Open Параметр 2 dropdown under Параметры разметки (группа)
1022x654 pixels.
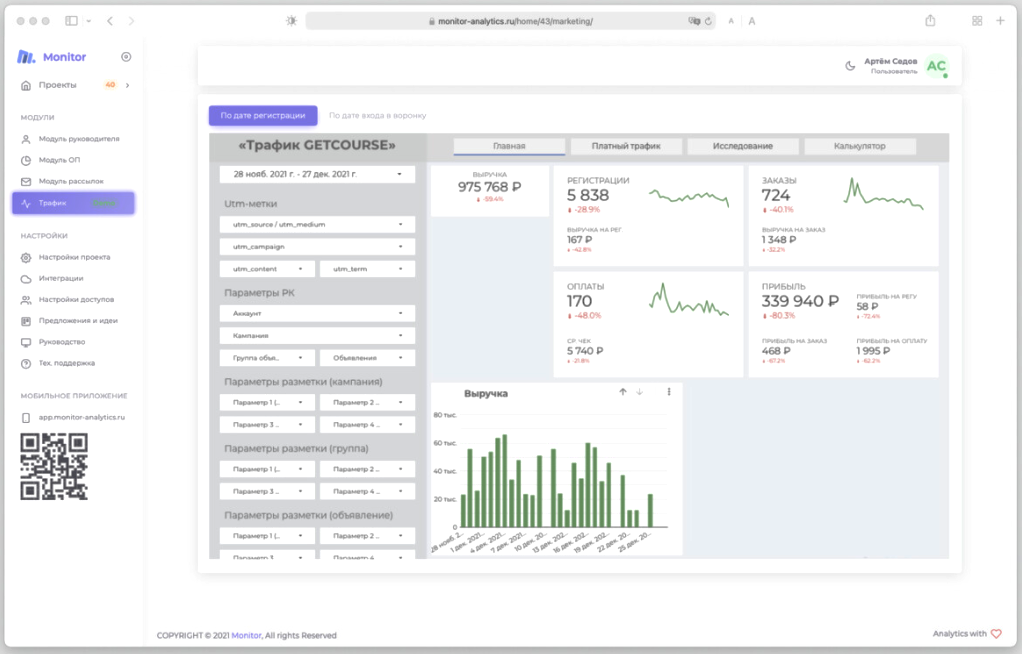click(x=368, y=469)
